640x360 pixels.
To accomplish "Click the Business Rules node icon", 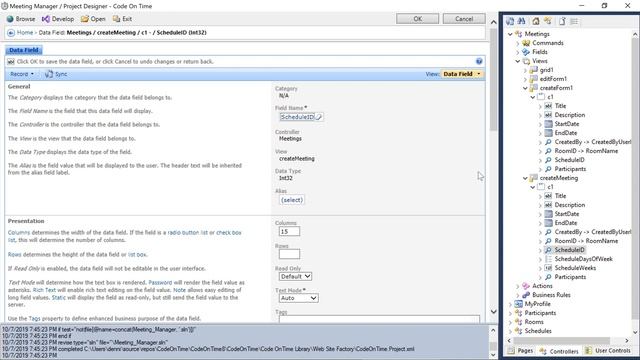I will [526, 295].
